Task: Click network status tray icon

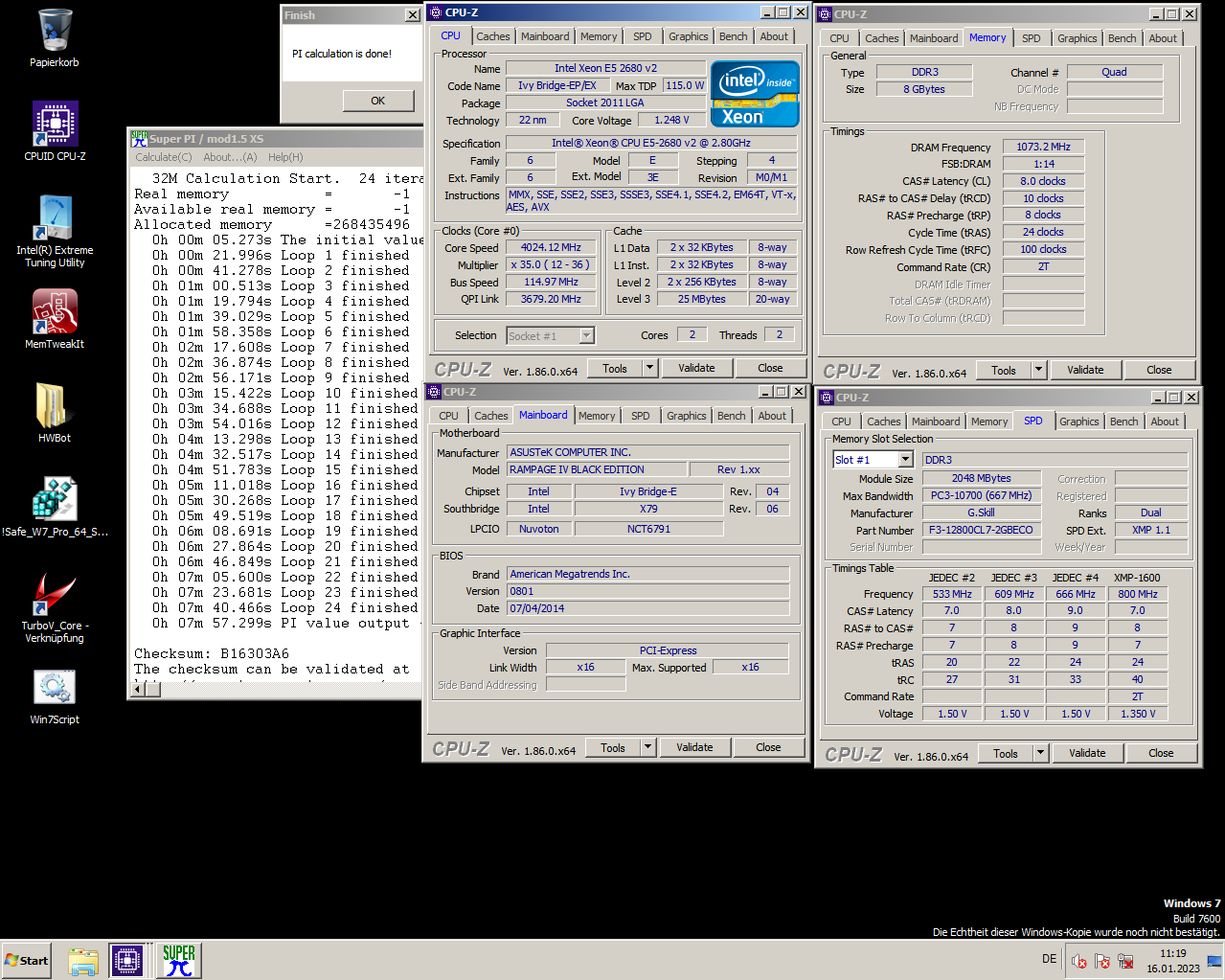Action: point(1125,961)
